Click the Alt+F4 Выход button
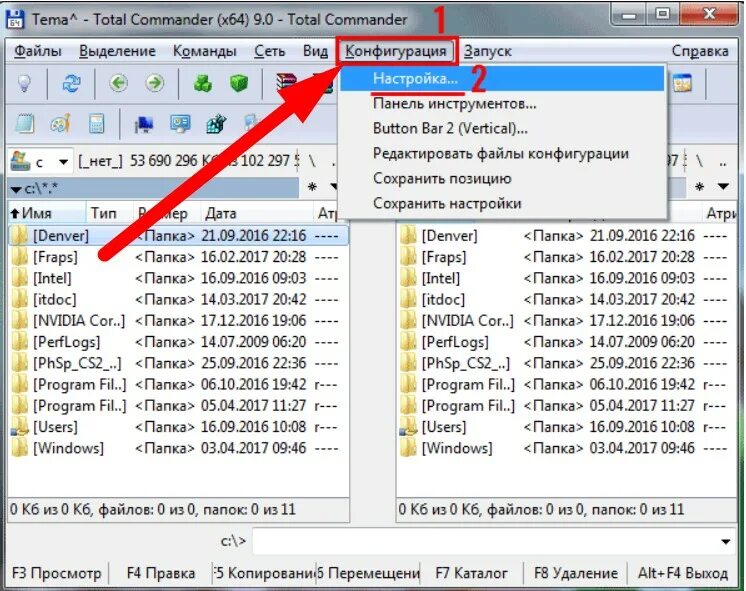The image size is (746, 591). [x=683, y=573]
